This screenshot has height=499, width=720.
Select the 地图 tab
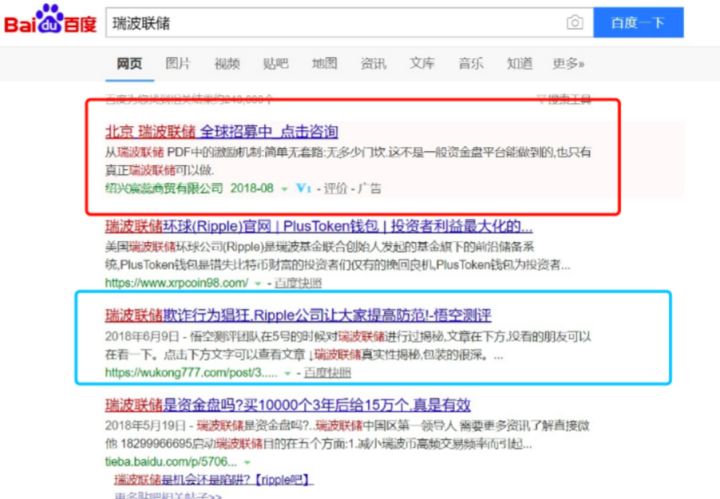click(x=324, y=64)
